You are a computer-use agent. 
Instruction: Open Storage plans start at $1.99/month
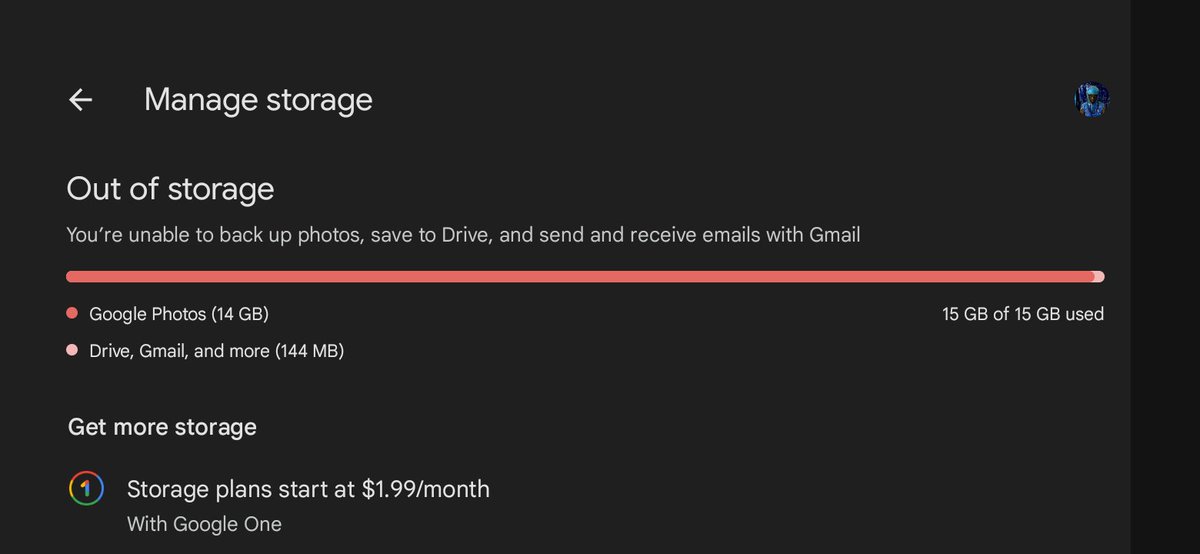(308, 489)
